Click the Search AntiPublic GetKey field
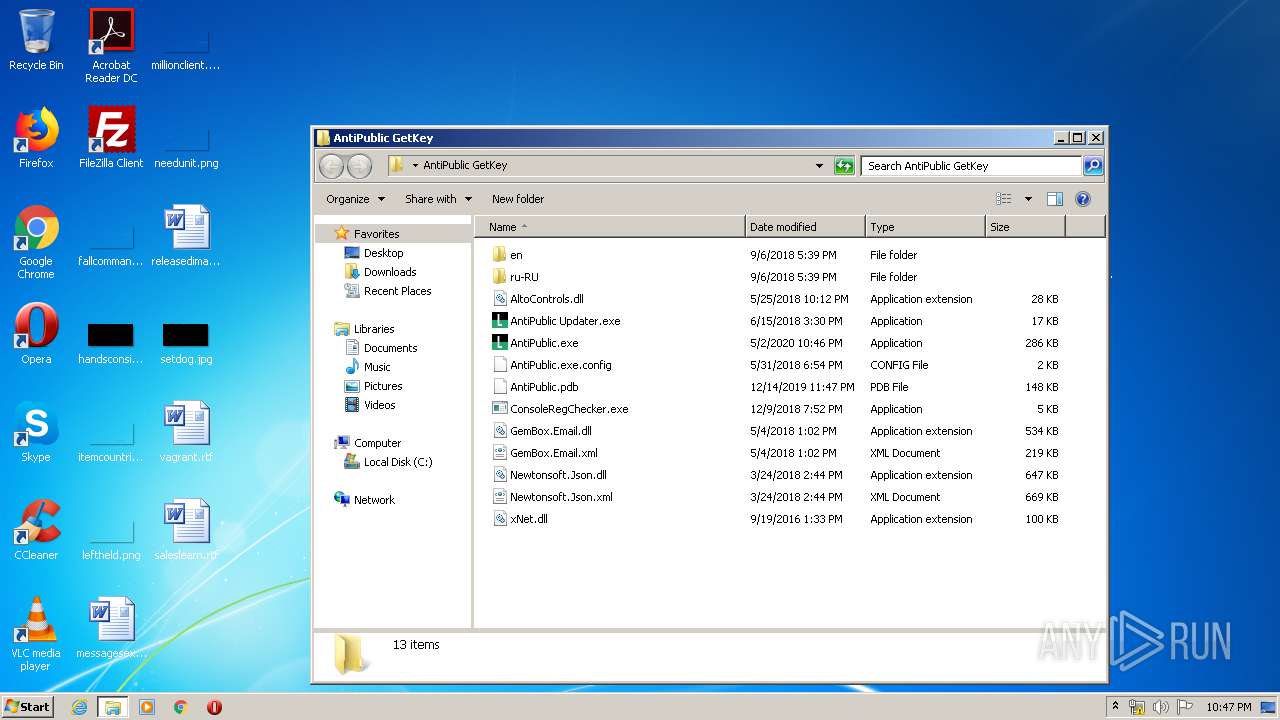The image size is (1280, 720). (x=970, y=166)
